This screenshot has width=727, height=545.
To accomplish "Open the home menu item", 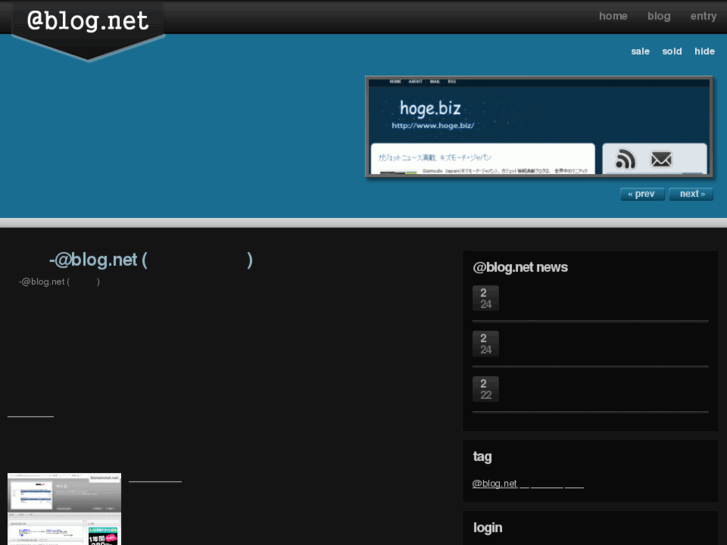I will (613, 16).
